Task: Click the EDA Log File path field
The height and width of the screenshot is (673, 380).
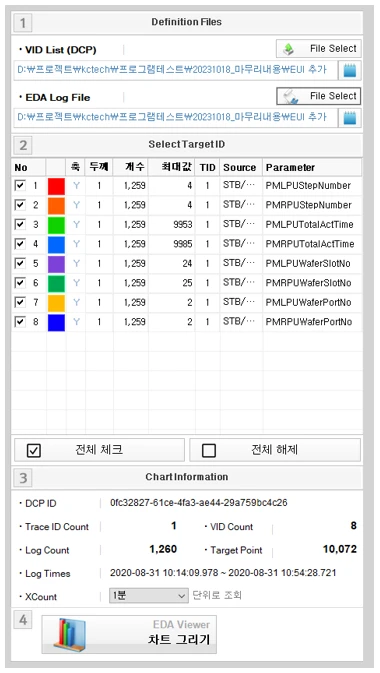Action: (175, 117)
